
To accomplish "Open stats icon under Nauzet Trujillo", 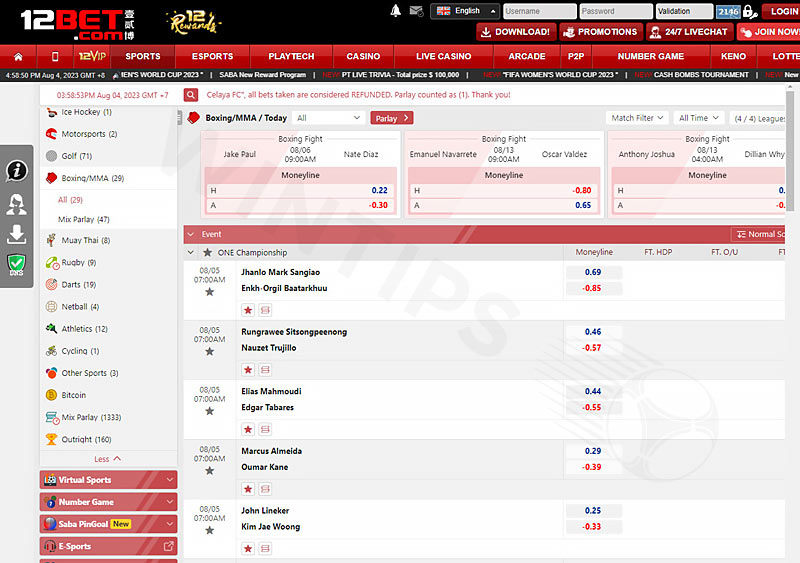I will (265, 370).
